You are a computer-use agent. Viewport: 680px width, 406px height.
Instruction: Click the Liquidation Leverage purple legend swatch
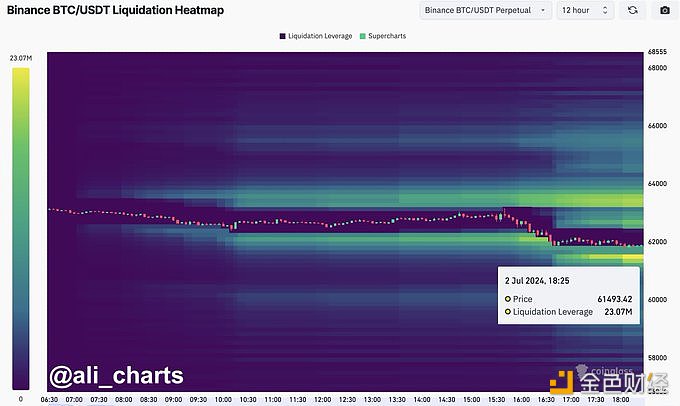click(283, 36)
